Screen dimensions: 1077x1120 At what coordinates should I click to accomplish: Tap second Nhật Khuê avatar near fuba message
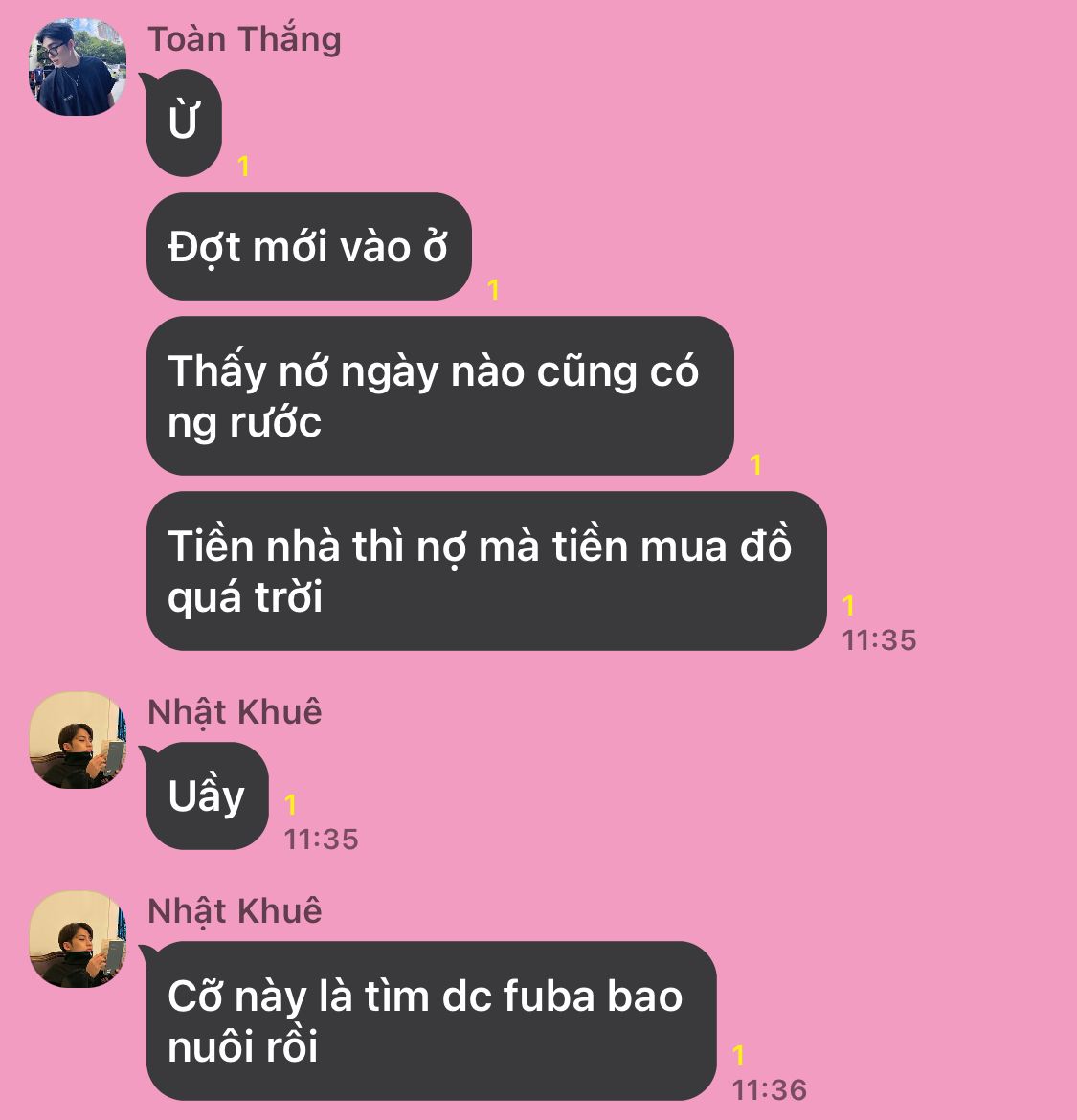(x=78, y=939)
